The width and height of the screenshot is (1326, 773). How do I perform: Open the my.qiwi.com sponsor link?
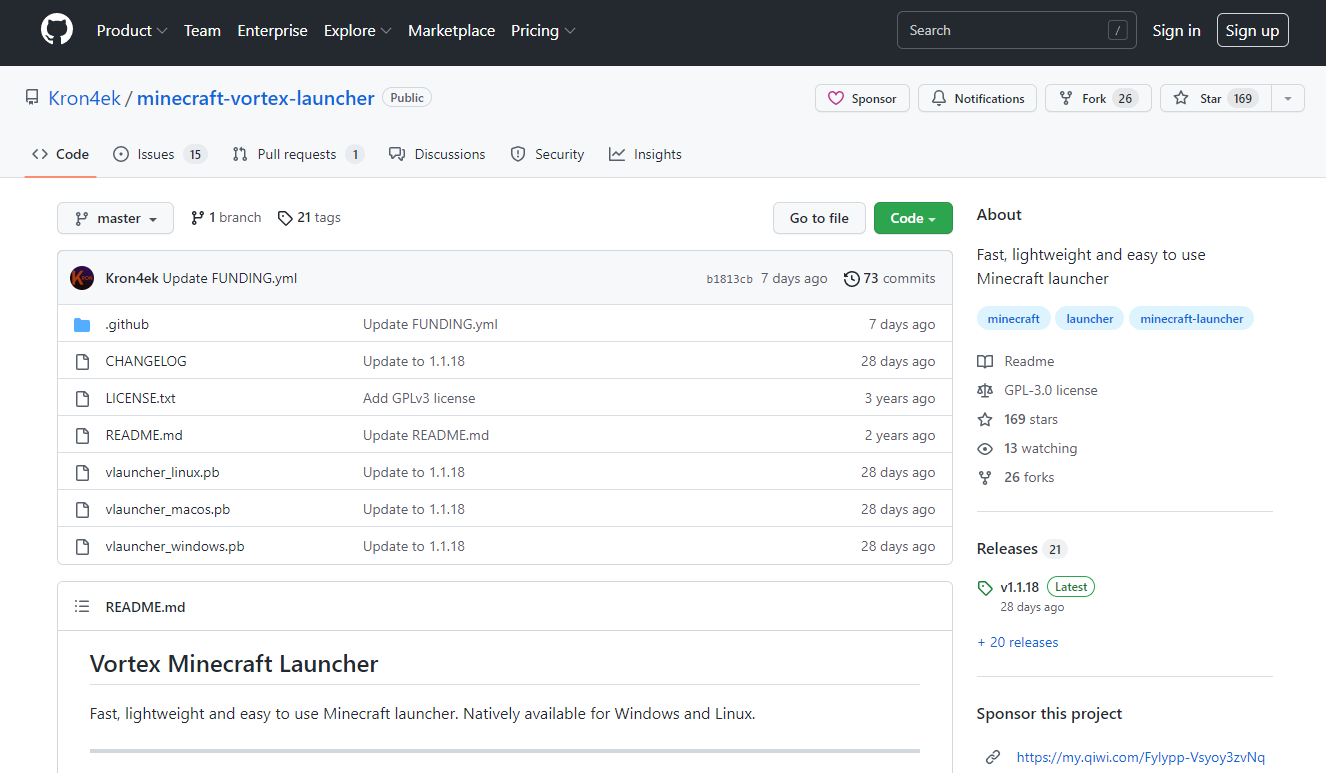tap(1140, 757)
